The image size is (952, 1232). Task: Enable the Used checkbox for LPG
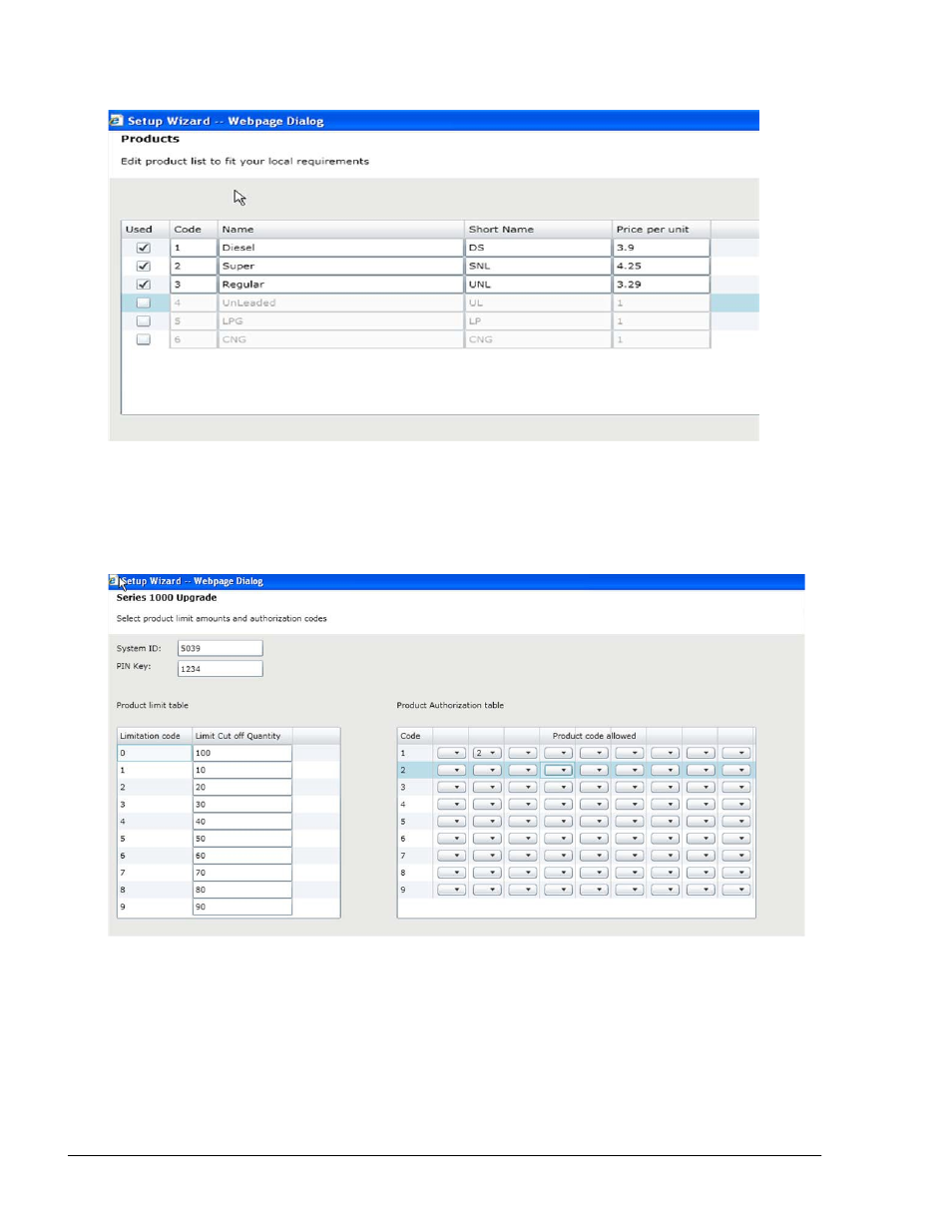point(144,321)
